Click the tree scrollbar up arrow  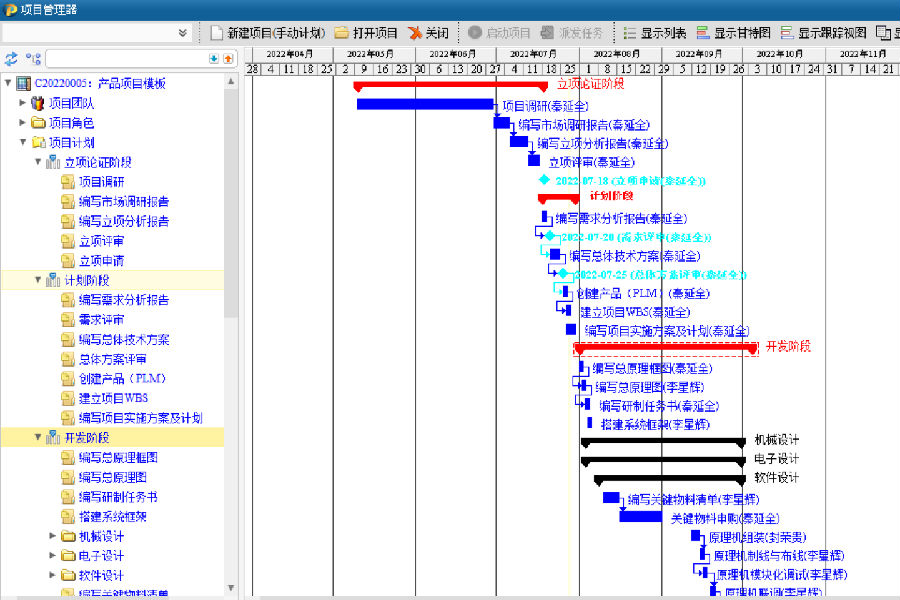[231, 82]
